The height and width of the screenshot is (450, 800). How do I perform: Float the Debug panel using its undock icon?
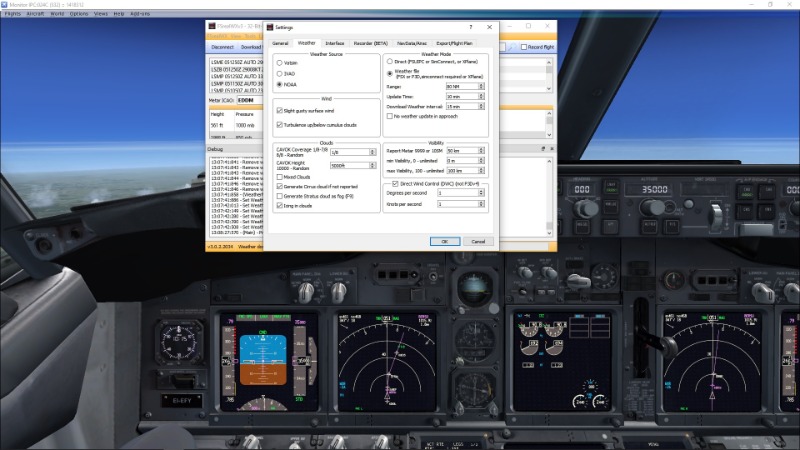543,149
